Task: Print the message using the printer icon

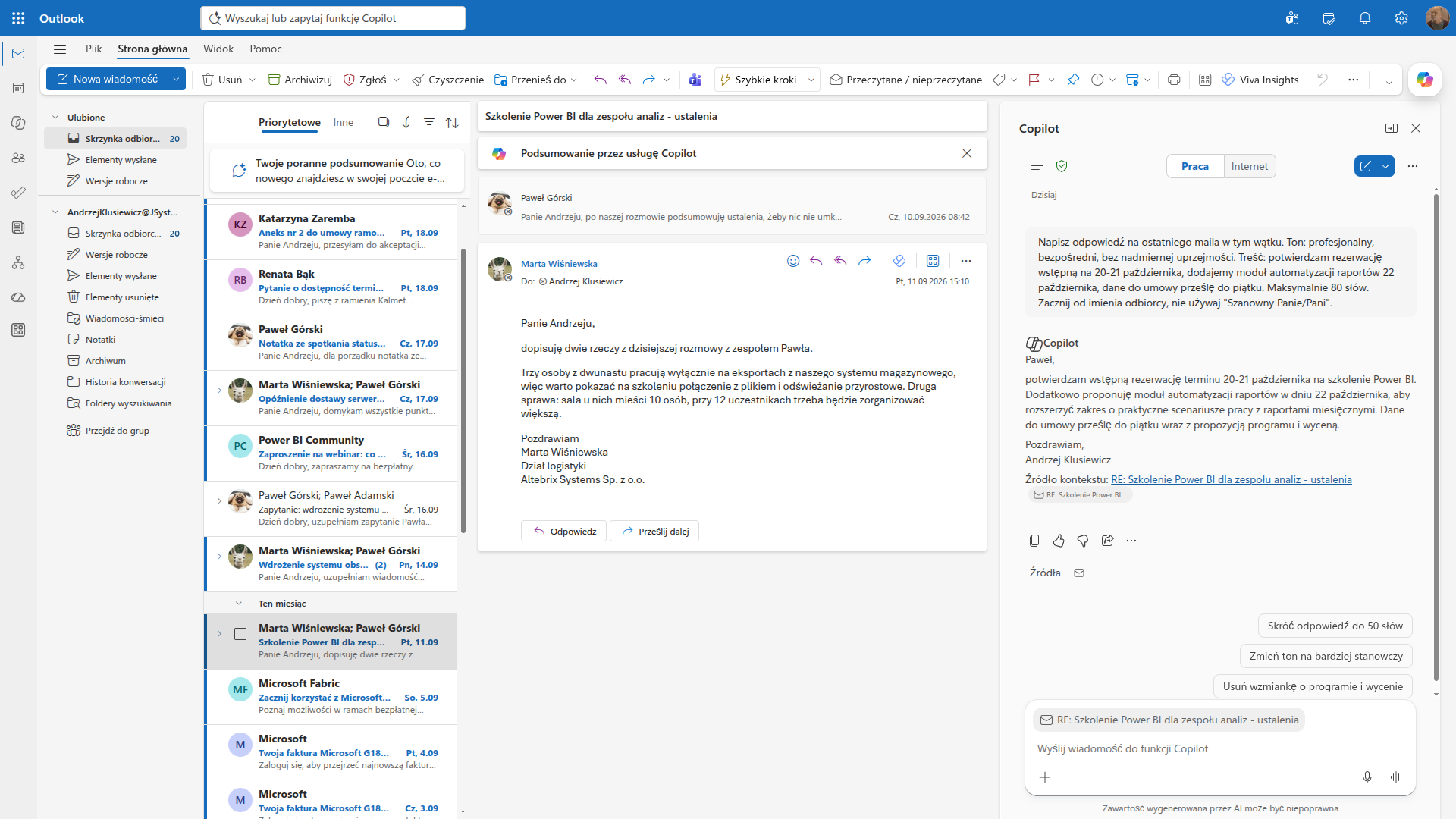Action: click(x=1174, y=80)
